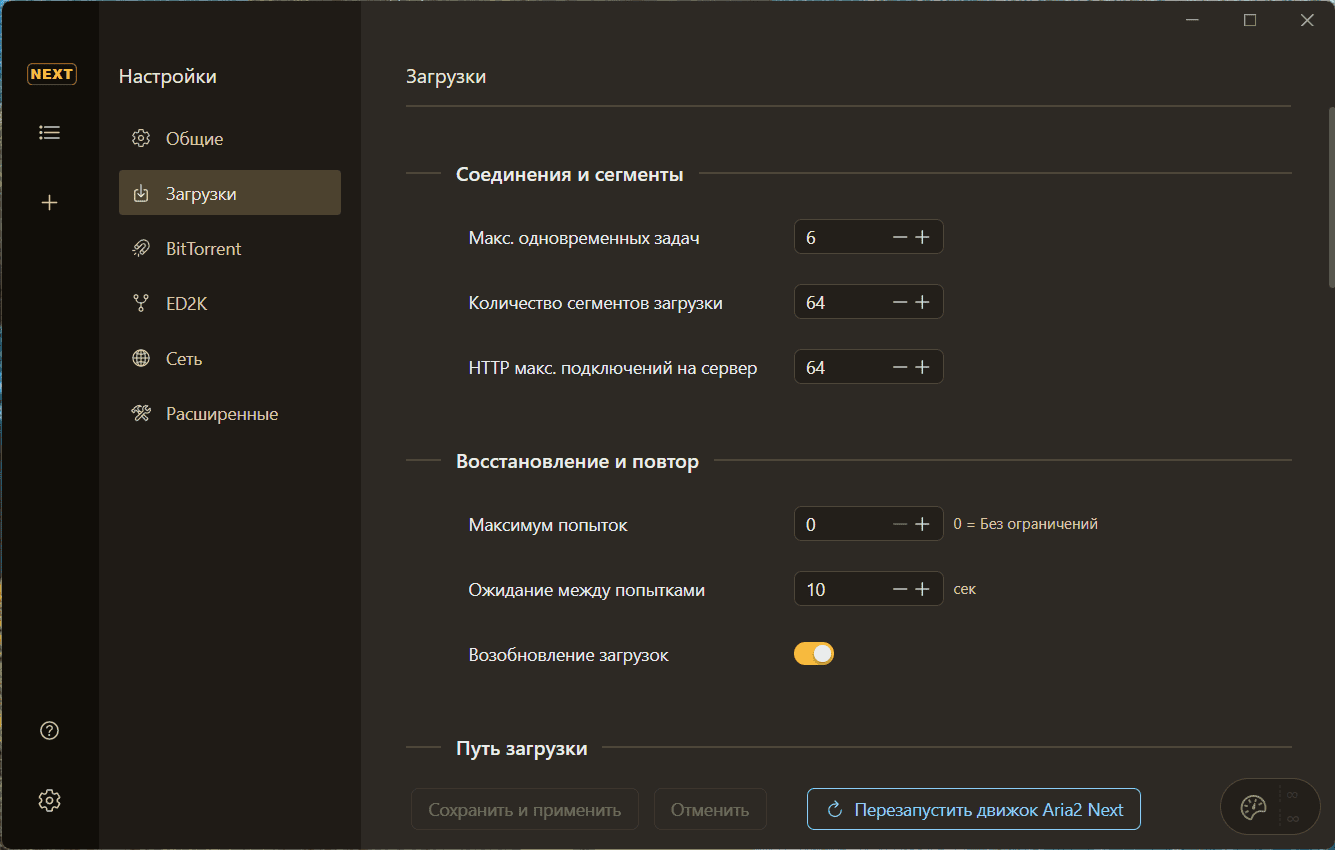This screenshot has width=1335, height=850.
Task: Increase HTTP макс. подключений на сервер
Action: tap(923, 368)
